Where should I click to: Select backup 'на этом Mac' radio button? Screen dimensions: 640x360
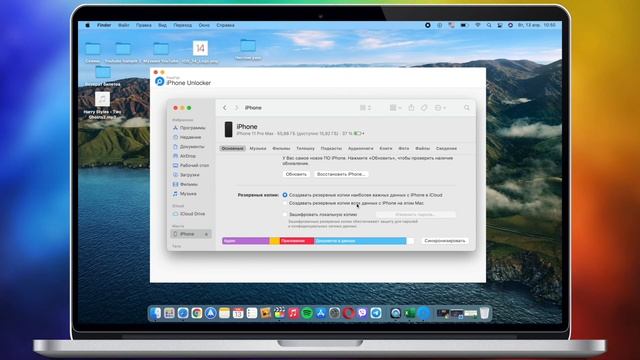[285, 203]
